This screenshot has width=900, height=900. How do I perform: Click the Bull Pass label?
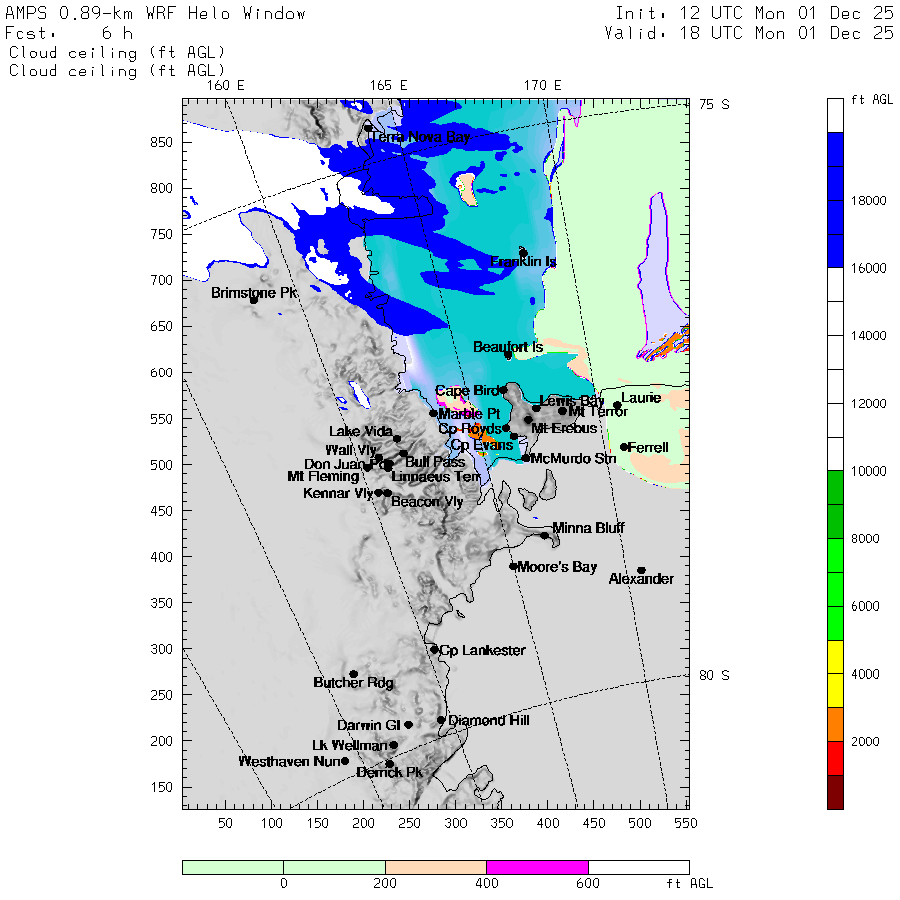(435, 462)
